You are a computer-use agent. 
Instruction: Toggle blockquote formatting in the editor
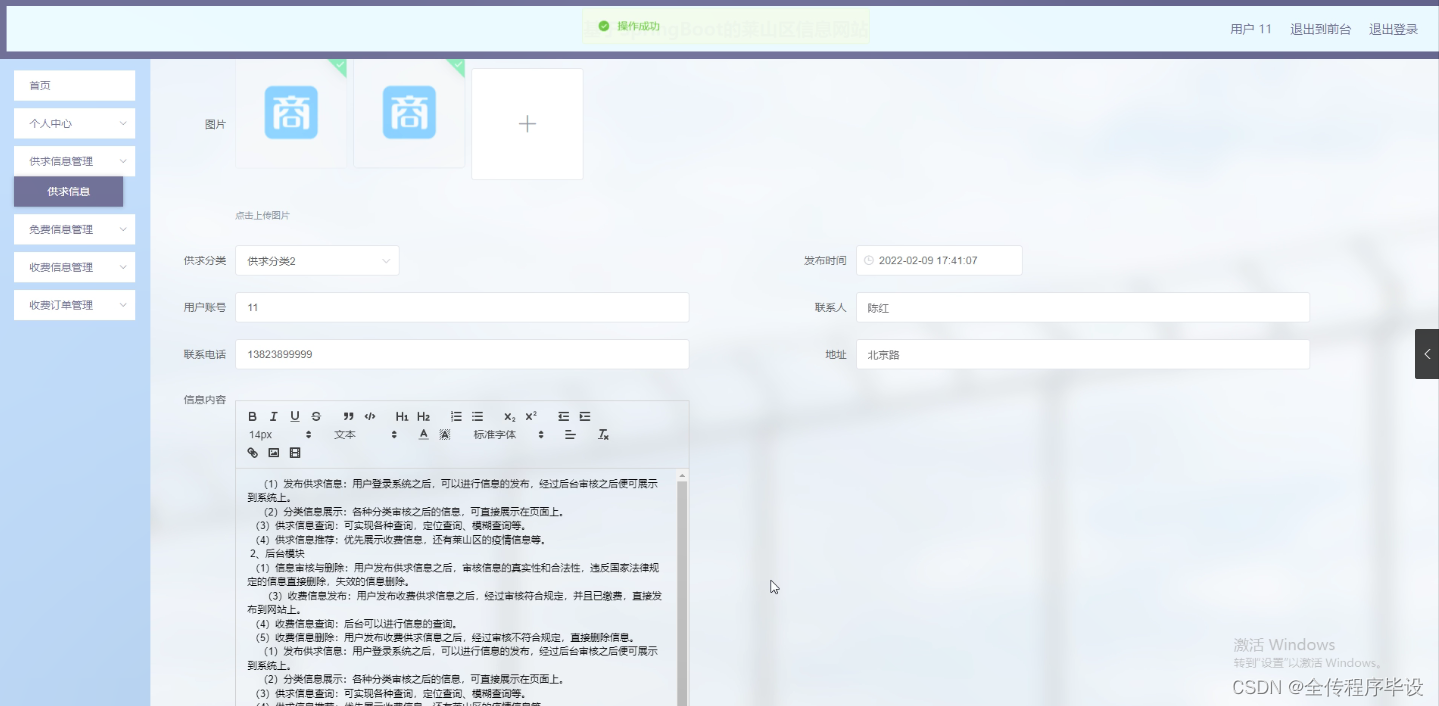(x=348, y=417)
